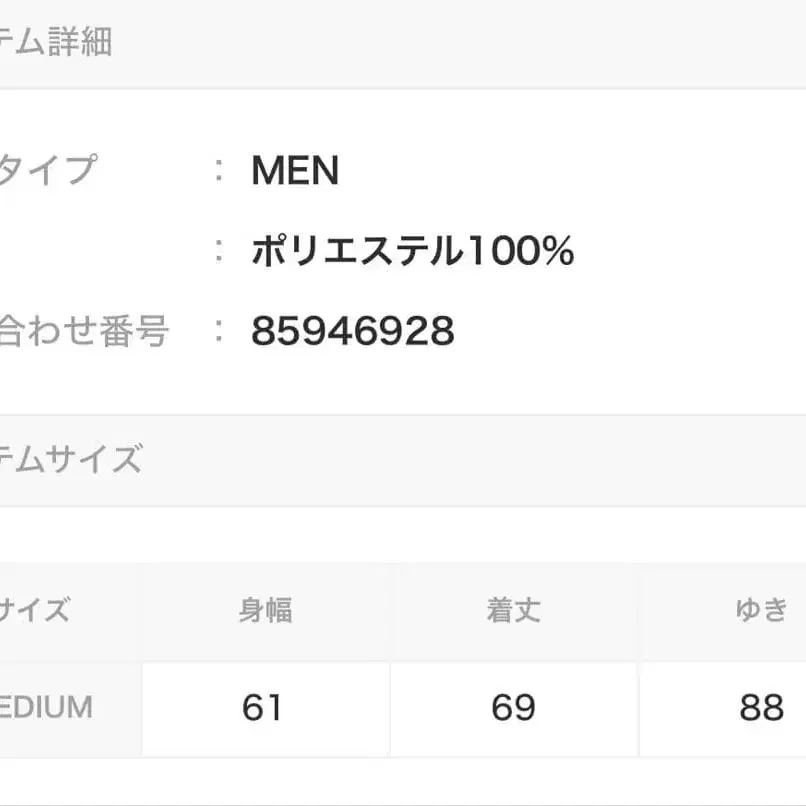Select the MEDIUM size row label
This screenshot has height=806, width=806.
[x=46, y=708]
